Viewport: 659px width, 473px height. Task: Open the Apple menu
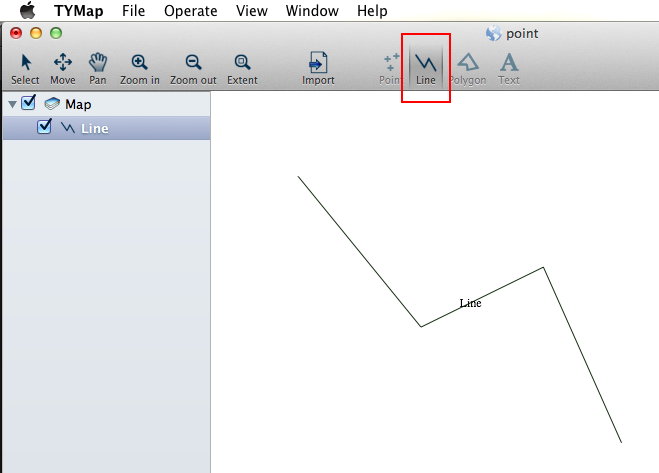(28, 10)
